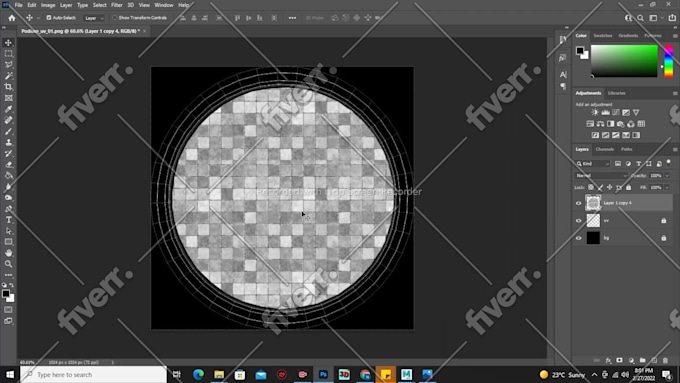Switch to the Libraries tab
The image size is (680, 383).
[x=616, y=93]
